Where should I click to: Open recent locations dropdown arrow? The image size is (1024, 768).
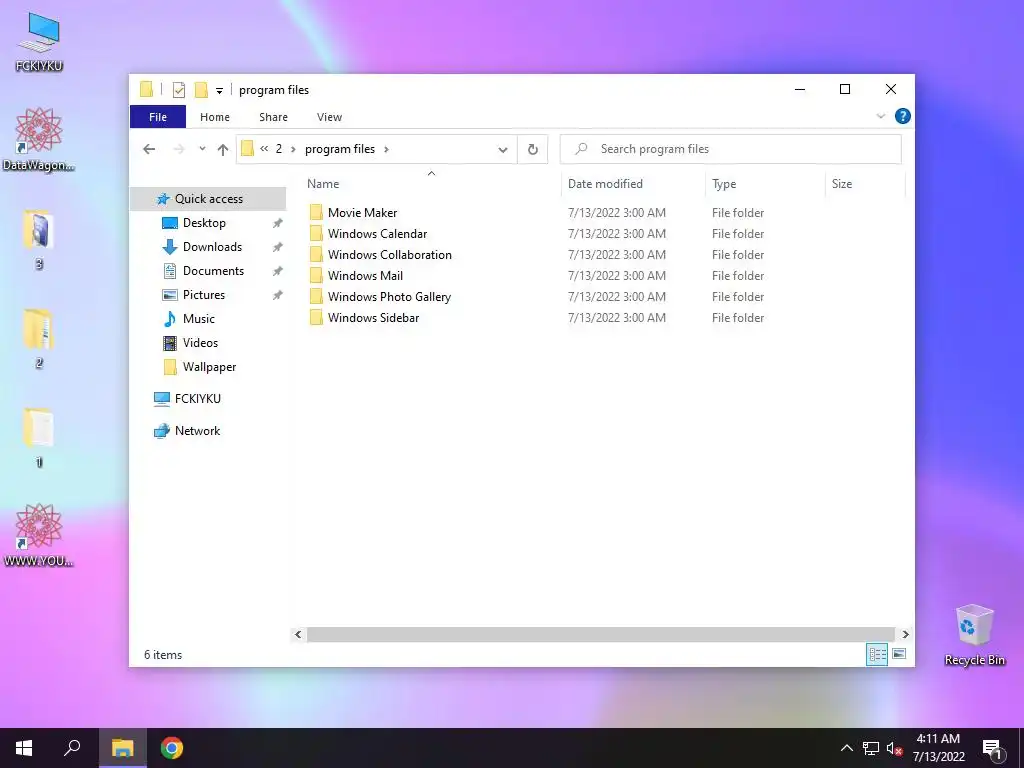(202, 149)
